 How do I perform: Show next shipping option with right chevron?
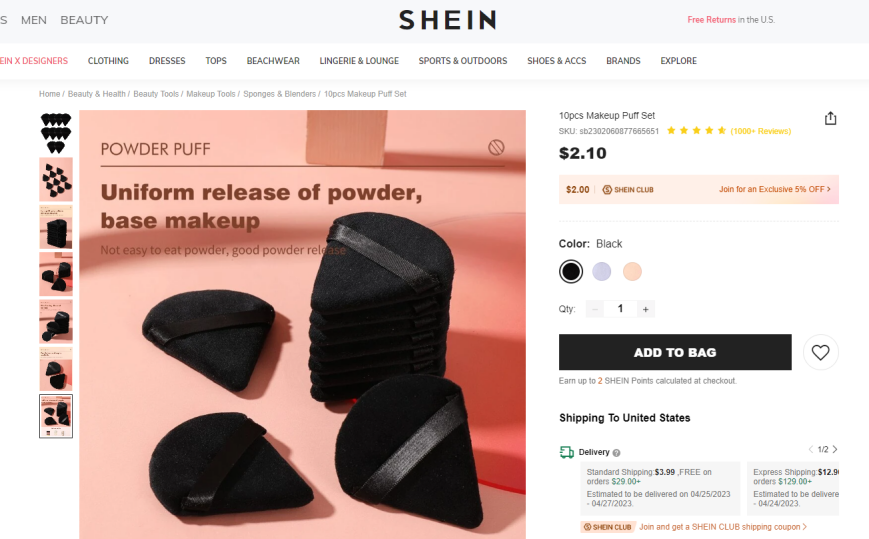tap(835, 449)
